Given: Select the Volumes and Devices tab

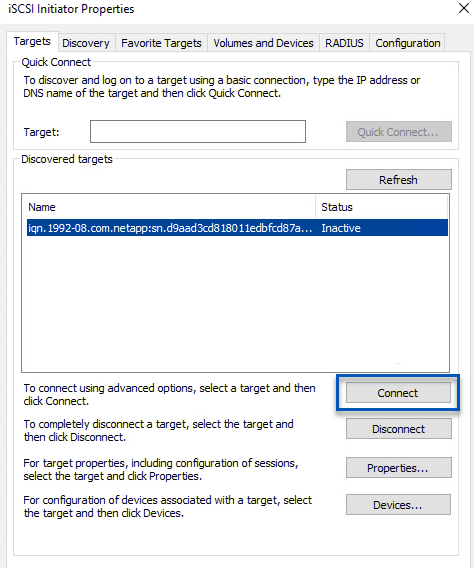Looking at the screenshot, I should tap(263, 43).
